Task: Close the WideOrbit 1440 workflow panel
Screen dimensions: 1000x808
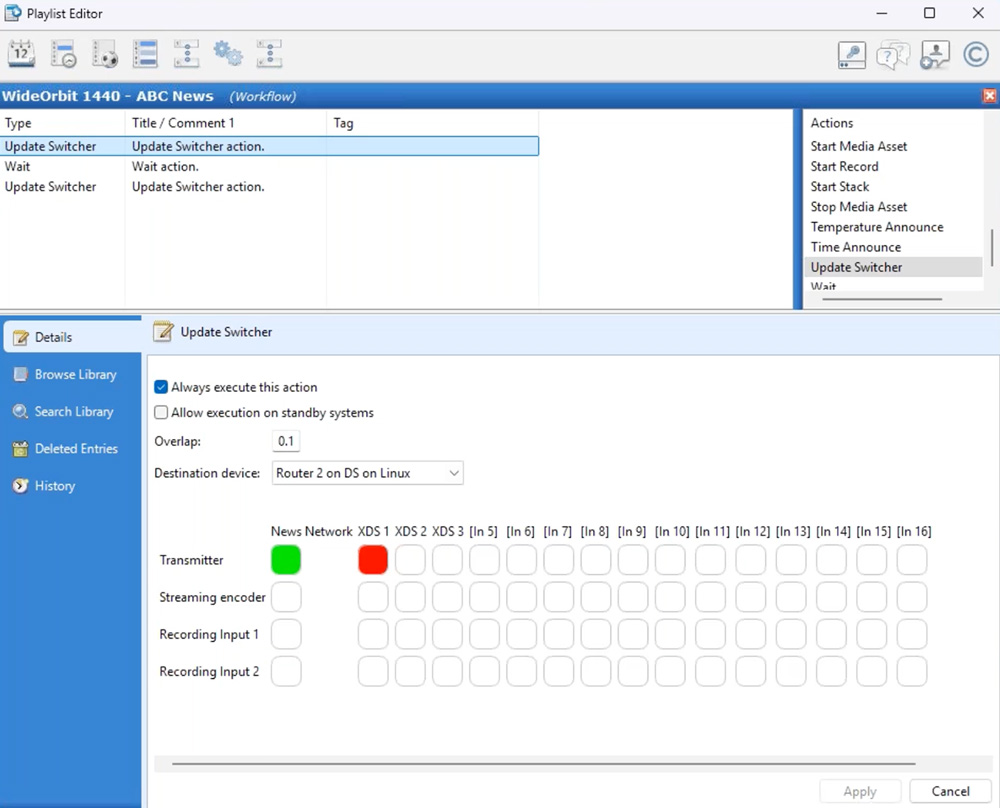Action: point(989,96)
